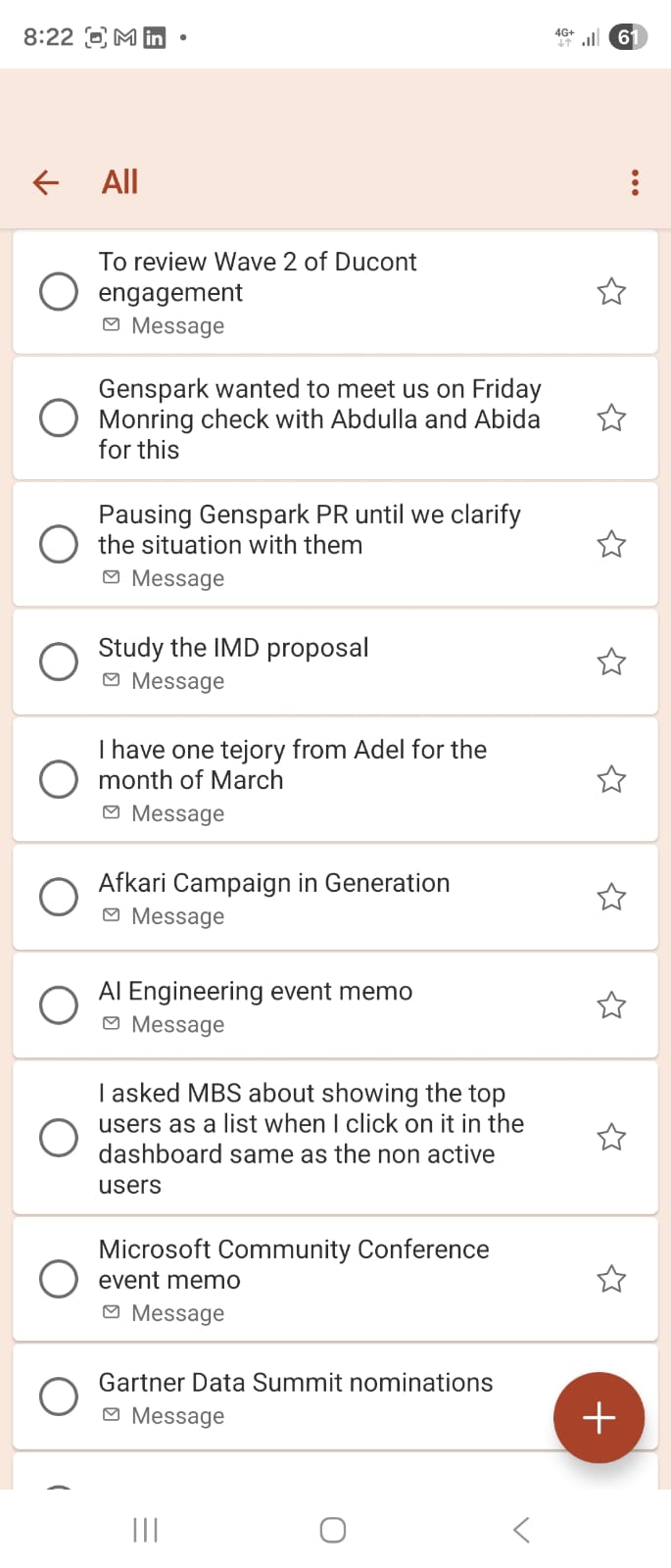The width and height of the screenshot is (671, 1568).
Task: Check off Gartner Data Summit nominations
Action: (59, 1396)
